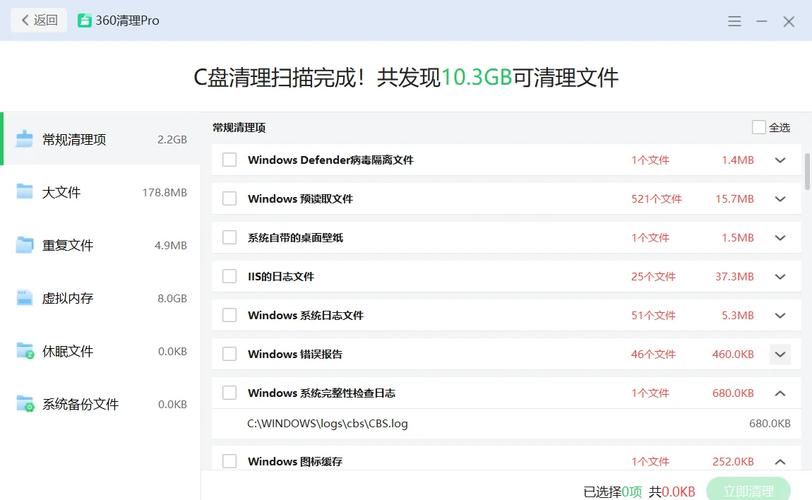Click the 已选择0项 status text

613,491
